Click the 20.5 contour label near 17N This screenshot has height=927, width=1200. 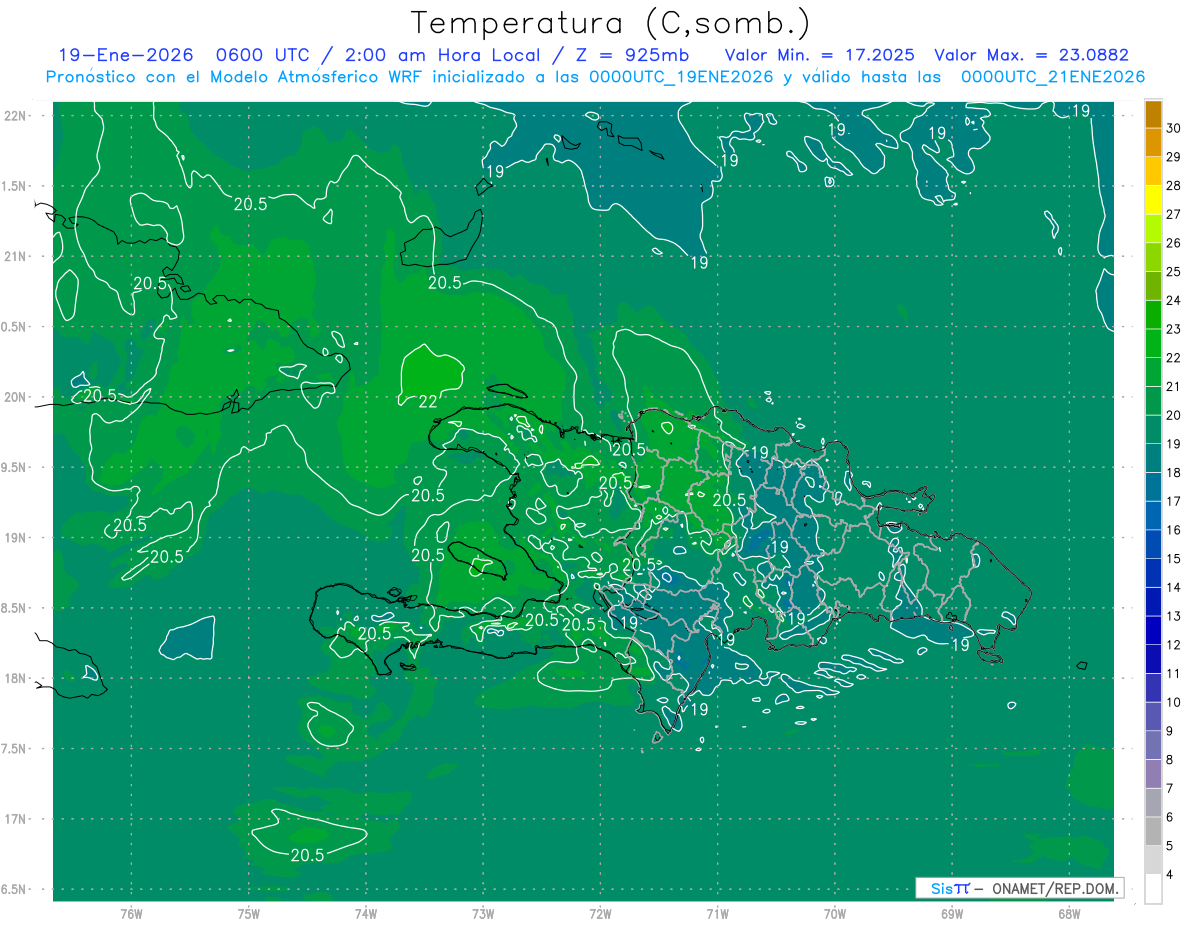pos(307,855)
